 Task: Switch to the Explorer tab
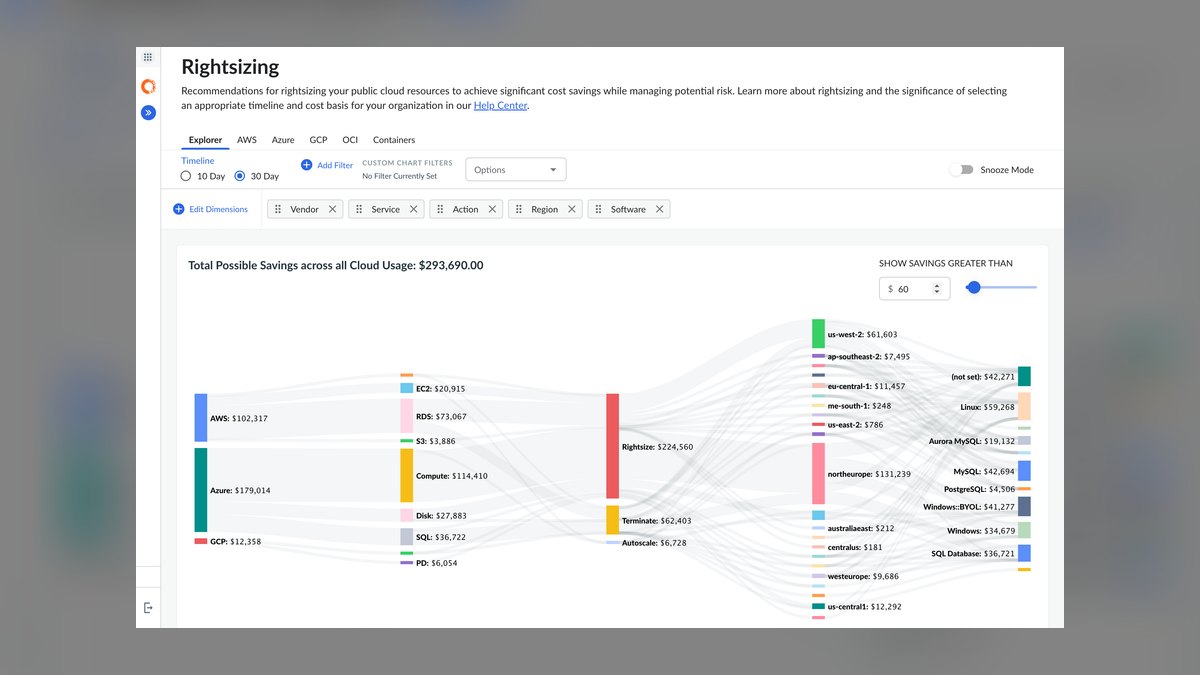tap(205, 140)
